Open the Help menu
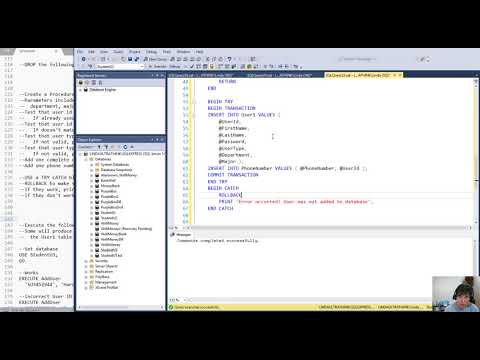This screenshot has width=480, height=360. [x=199, y=52]
